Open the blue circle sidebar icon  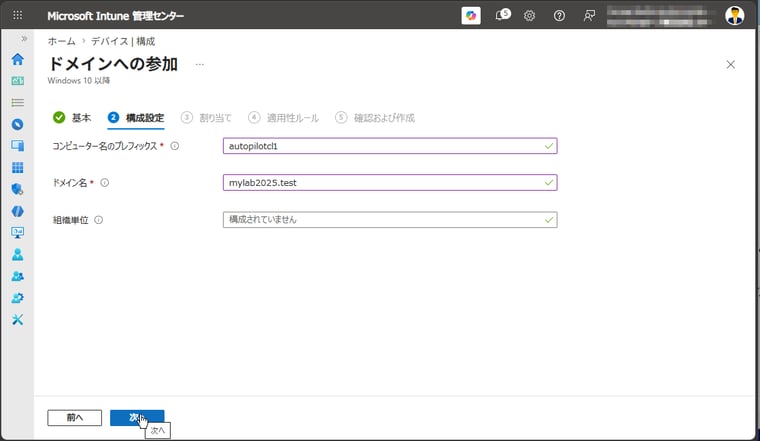coord(17,125)
